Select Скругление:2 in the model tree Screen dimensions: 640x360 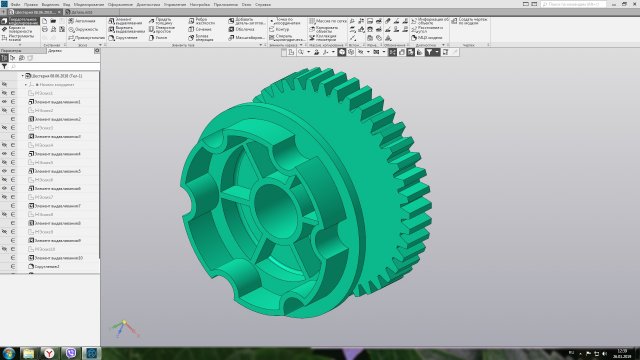tap(44, 267)
